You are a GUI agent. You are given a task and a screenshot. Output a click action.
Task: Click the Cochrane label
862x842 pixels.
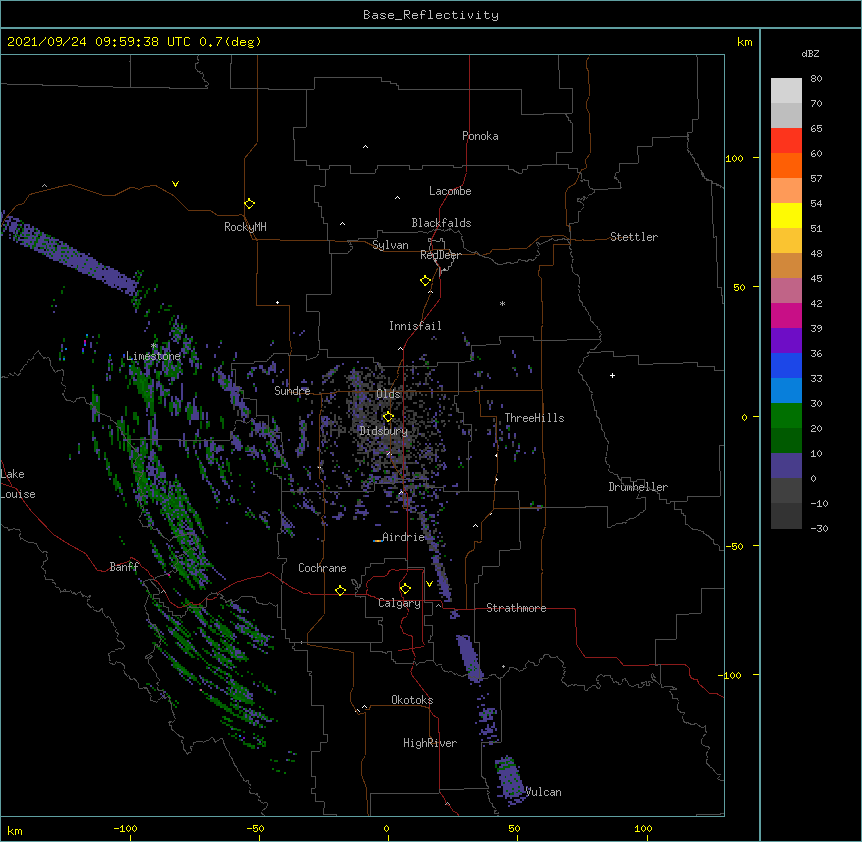(322, 568)
